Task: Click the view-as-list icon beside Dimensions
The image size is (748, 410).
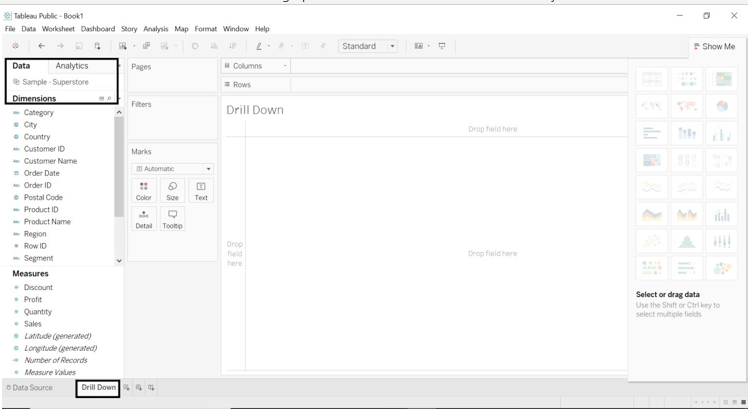Action: pyautogui.click(x=102, y=98)
